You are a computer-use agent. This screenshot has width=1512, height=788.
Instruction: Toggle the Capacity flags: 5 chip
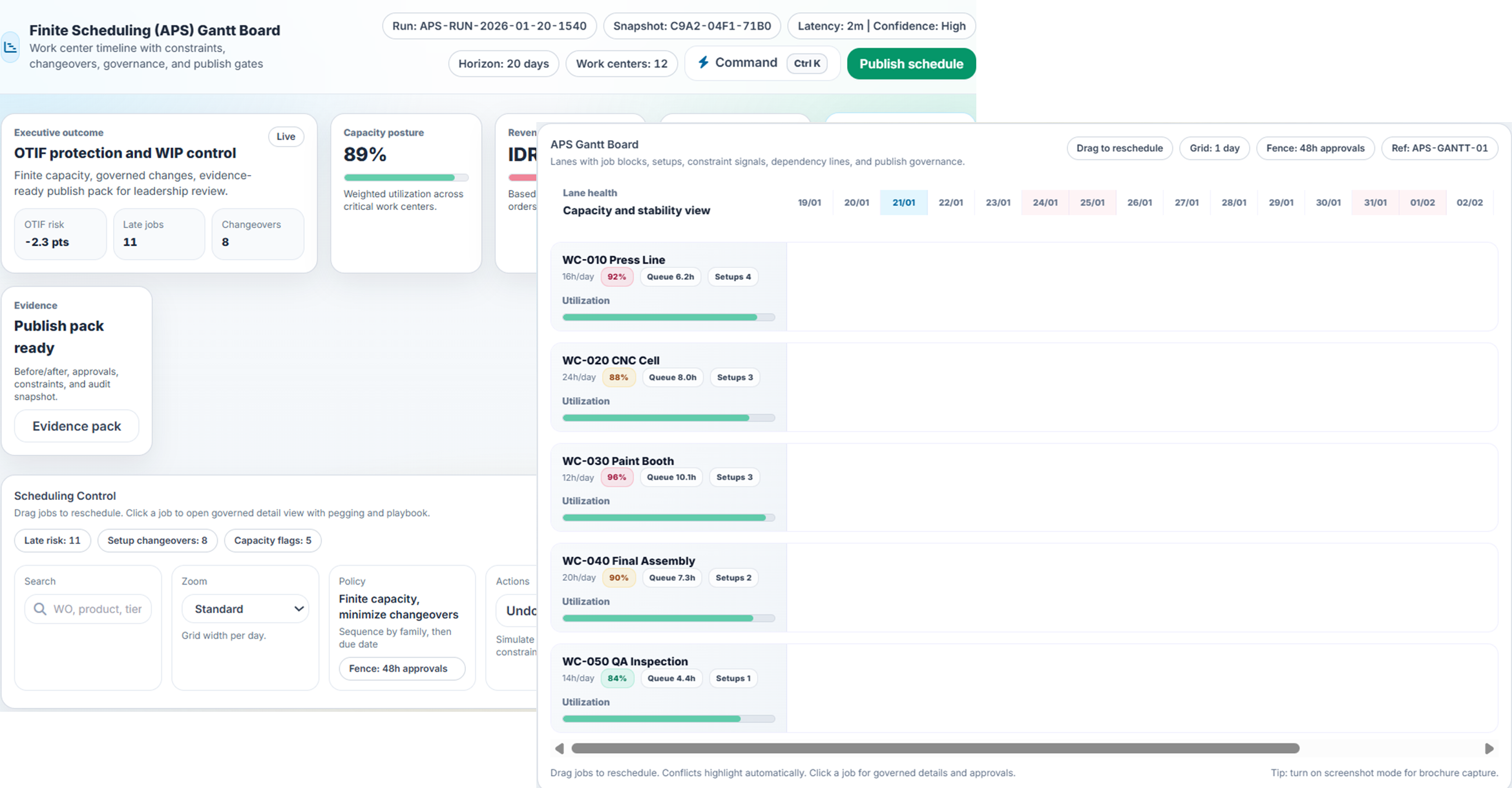[x=272, y=541]
